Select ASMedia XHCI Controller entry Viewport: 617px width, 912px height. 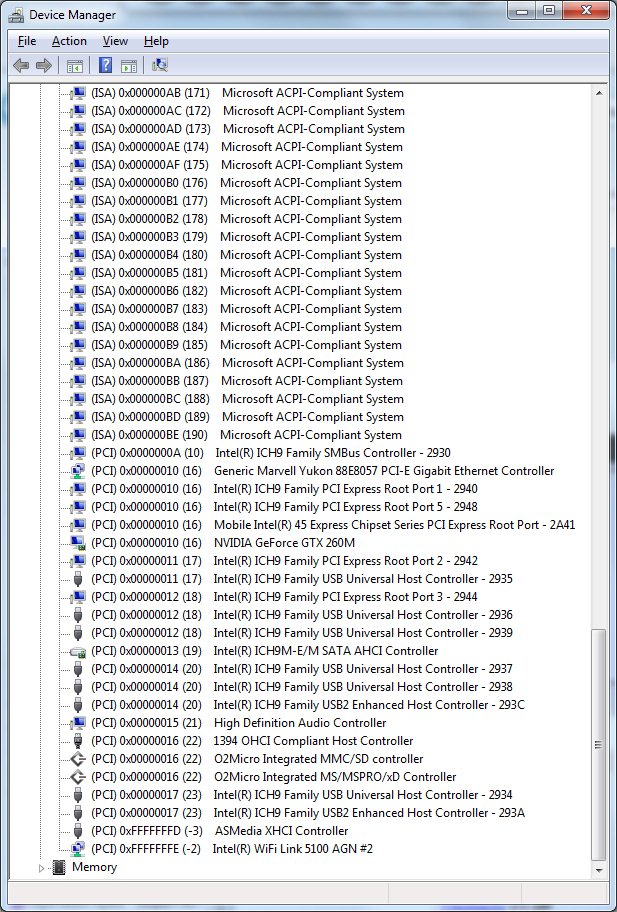(220, 831)
